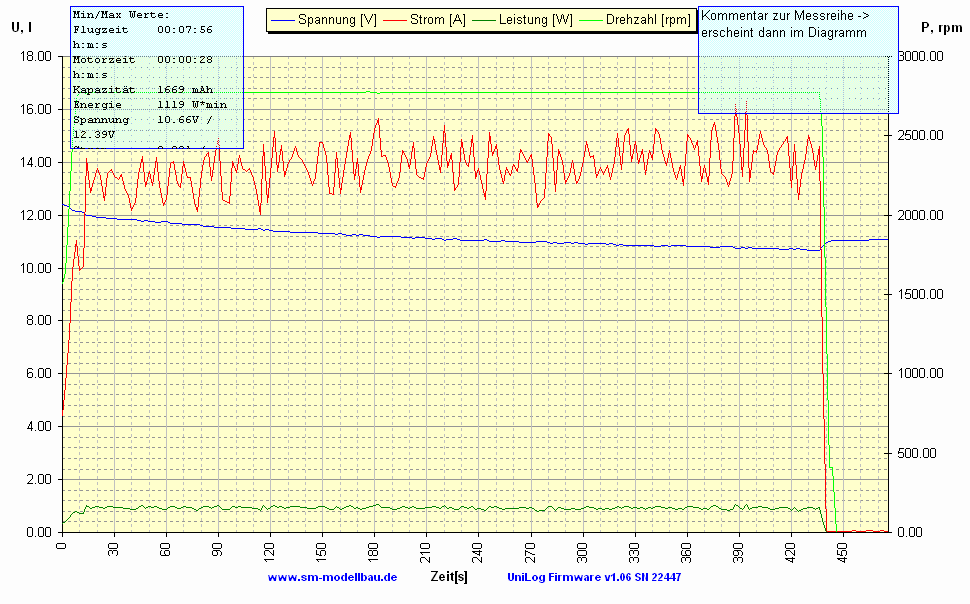Select the Kapazität 1669 mAh row
The image size is (970, 604).
[142, 89]
